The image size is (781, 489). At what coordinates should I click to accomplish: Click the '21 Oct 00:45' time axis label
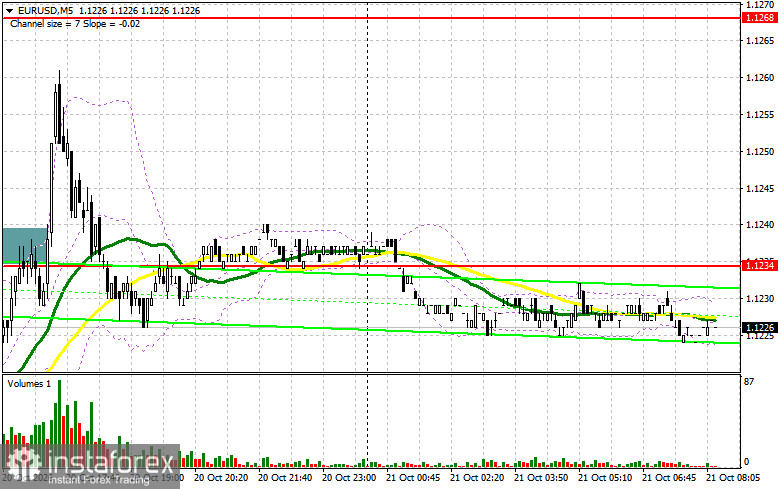(413, 478)
